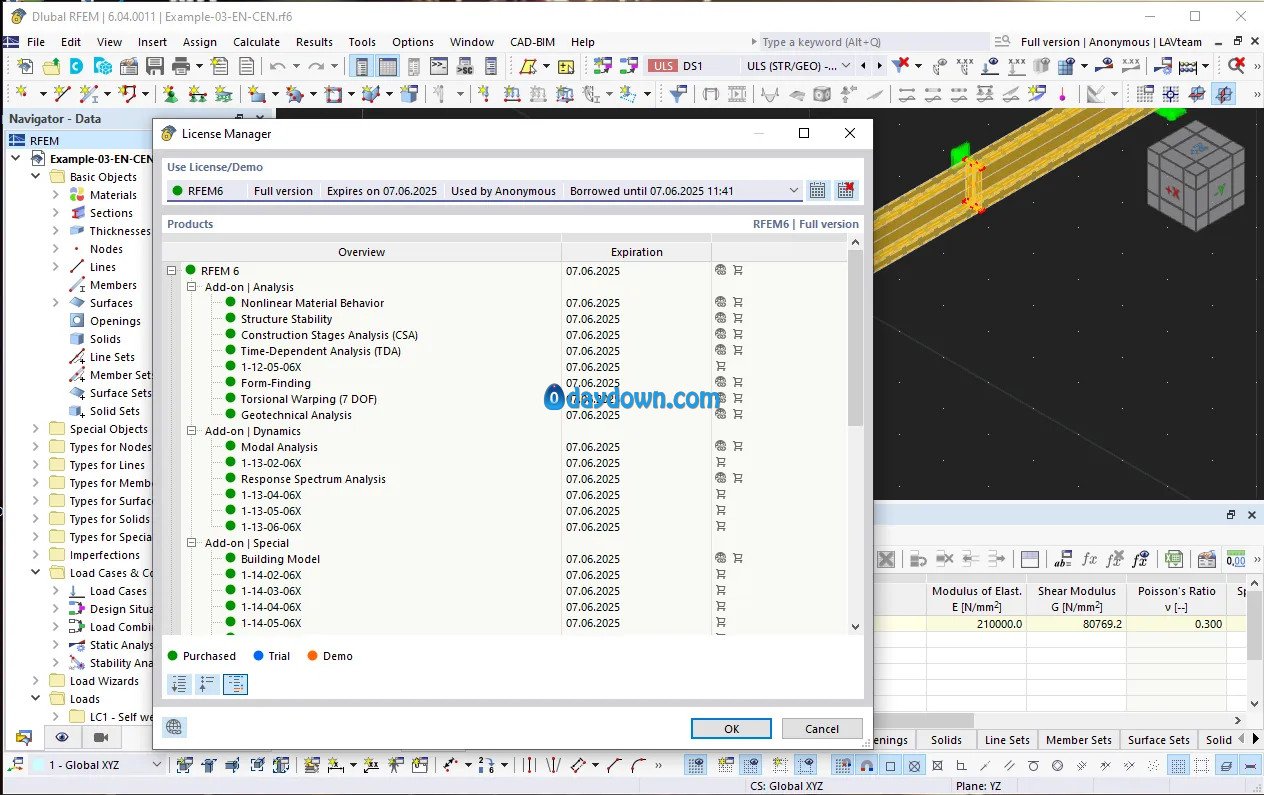Click the magnifier with red X icon

click(x=1236, y=66)
